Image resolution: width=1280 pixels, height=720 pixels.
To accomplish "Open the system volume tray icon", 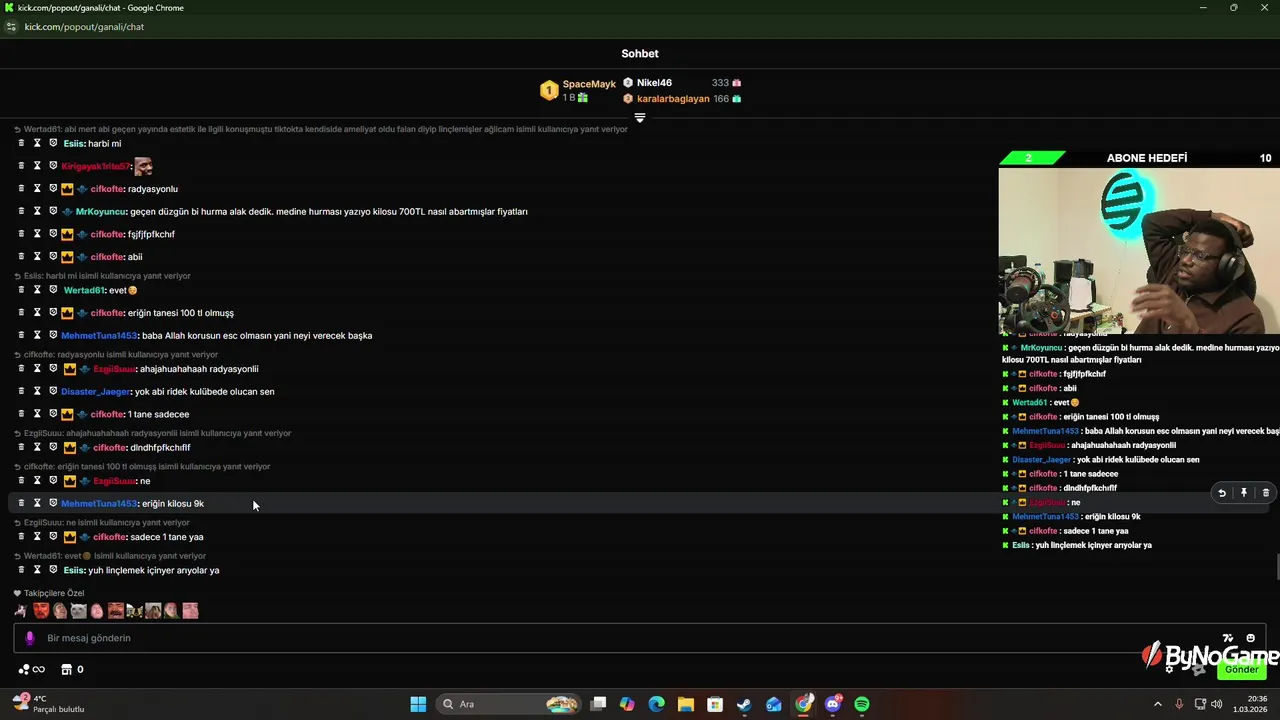I will (x=1217, y=704).
